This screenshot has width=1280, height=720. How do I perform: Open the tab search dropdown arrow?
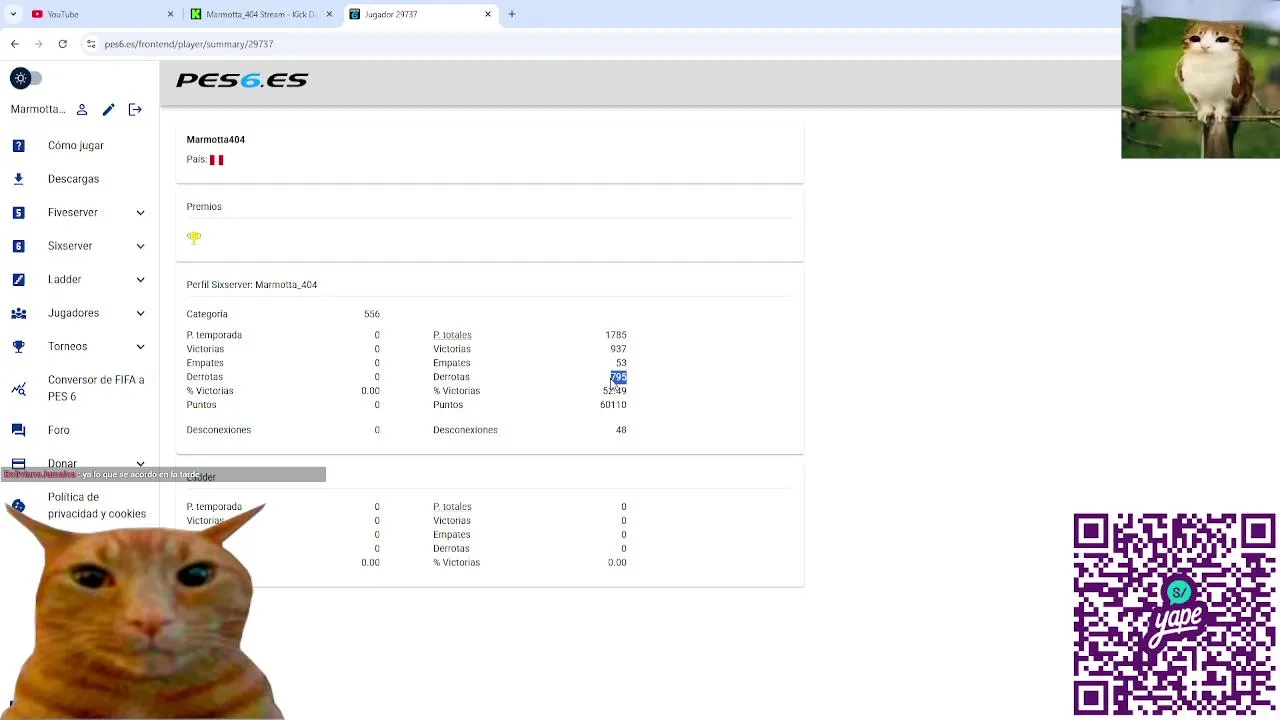click(x=13, y=14)
